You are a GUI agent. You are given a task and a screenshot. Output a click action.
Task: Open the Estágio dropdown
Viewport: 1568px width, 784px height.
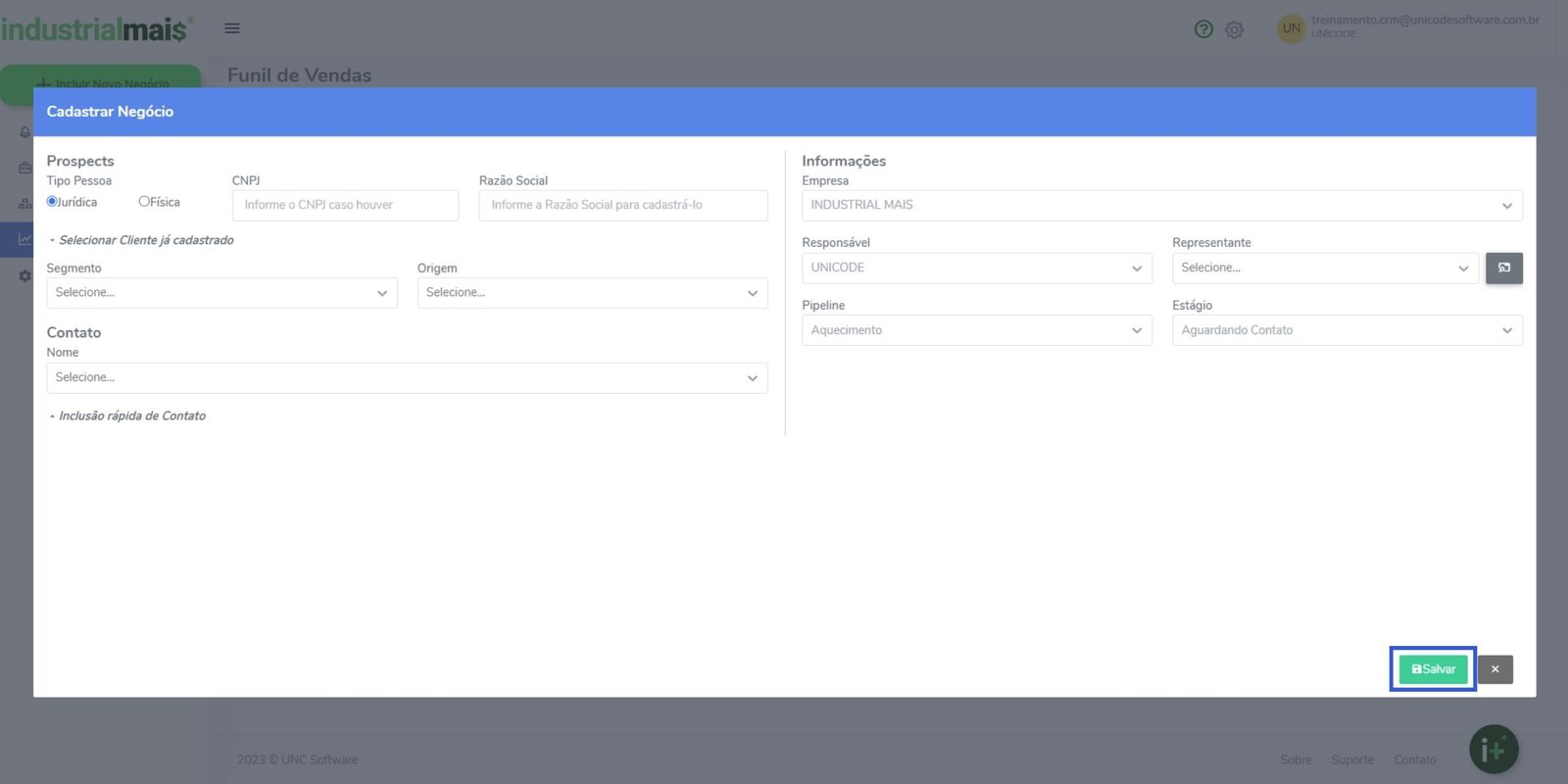1347,330
